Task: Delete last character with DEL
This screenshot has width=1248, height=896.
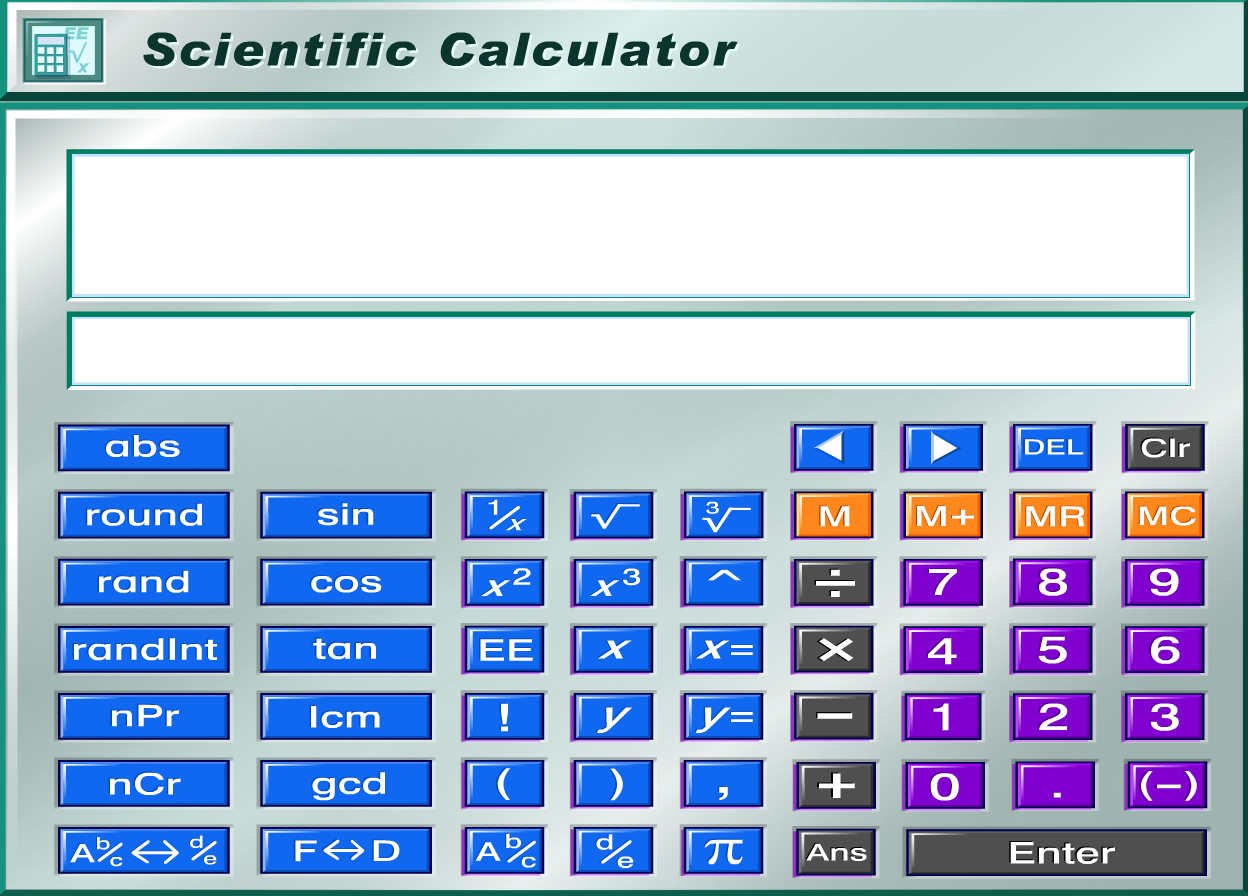Action: [1052, 448]
